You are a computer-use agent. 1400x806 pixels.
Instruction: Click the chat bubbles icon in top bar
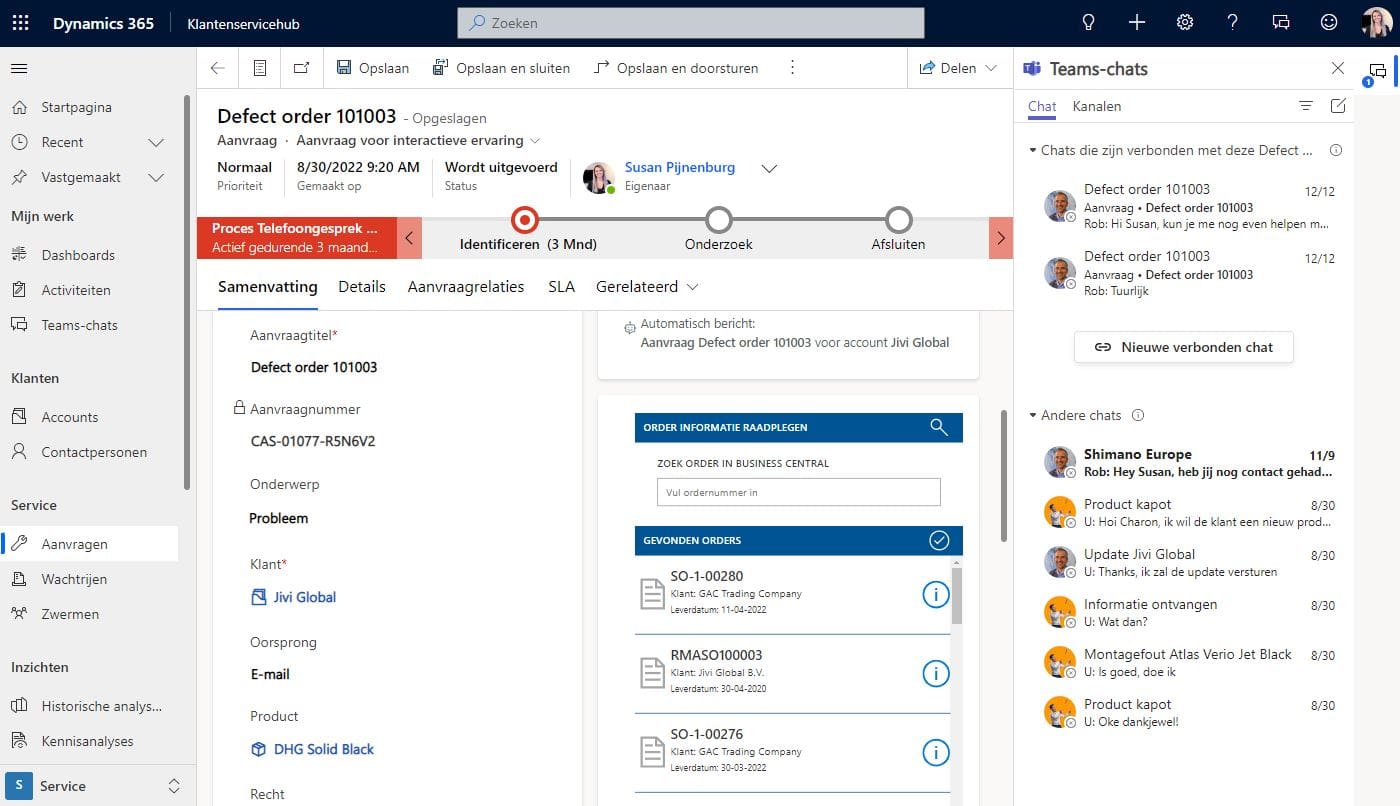tap(1281, 23)
